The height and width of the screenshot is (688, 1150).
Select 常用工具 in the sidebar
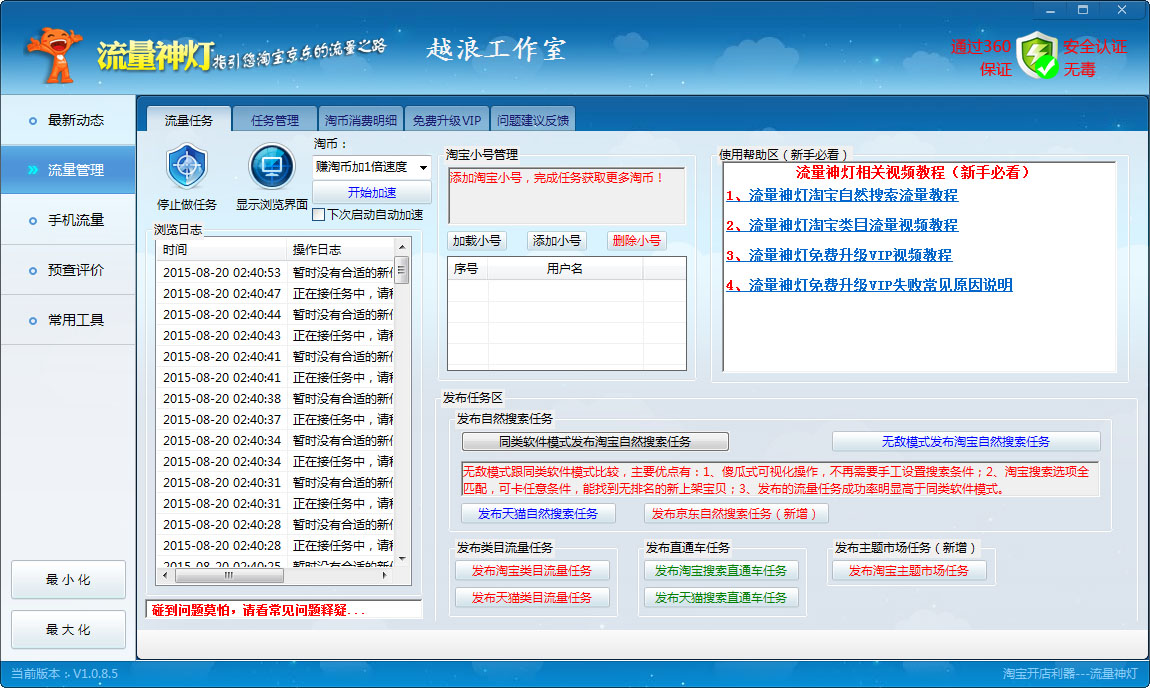(x=68, y=320)
